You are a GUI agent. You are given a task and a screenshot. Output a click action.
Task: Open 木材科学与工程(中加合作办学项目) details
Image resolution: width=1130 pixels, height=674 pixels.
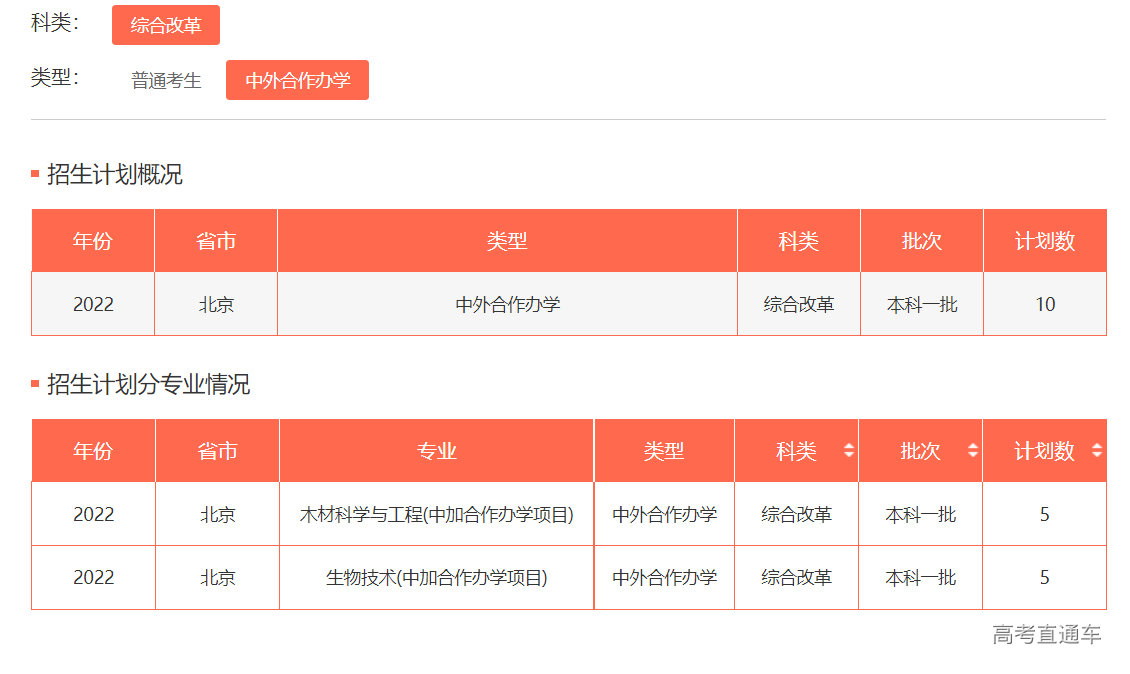(x=436, y=513)
